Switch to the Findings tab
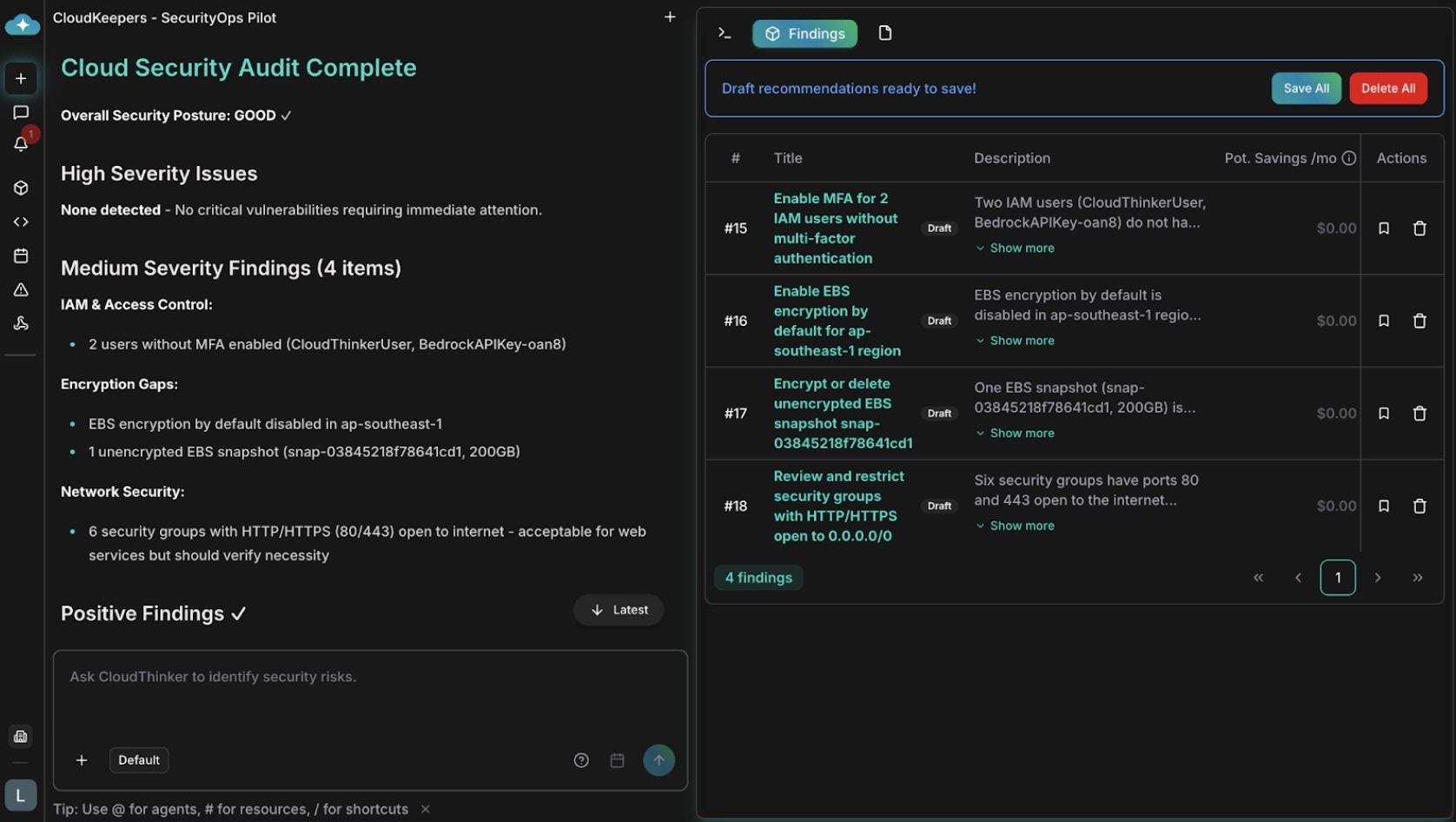Screen dimensions: 1456x822 pos(804,33)
